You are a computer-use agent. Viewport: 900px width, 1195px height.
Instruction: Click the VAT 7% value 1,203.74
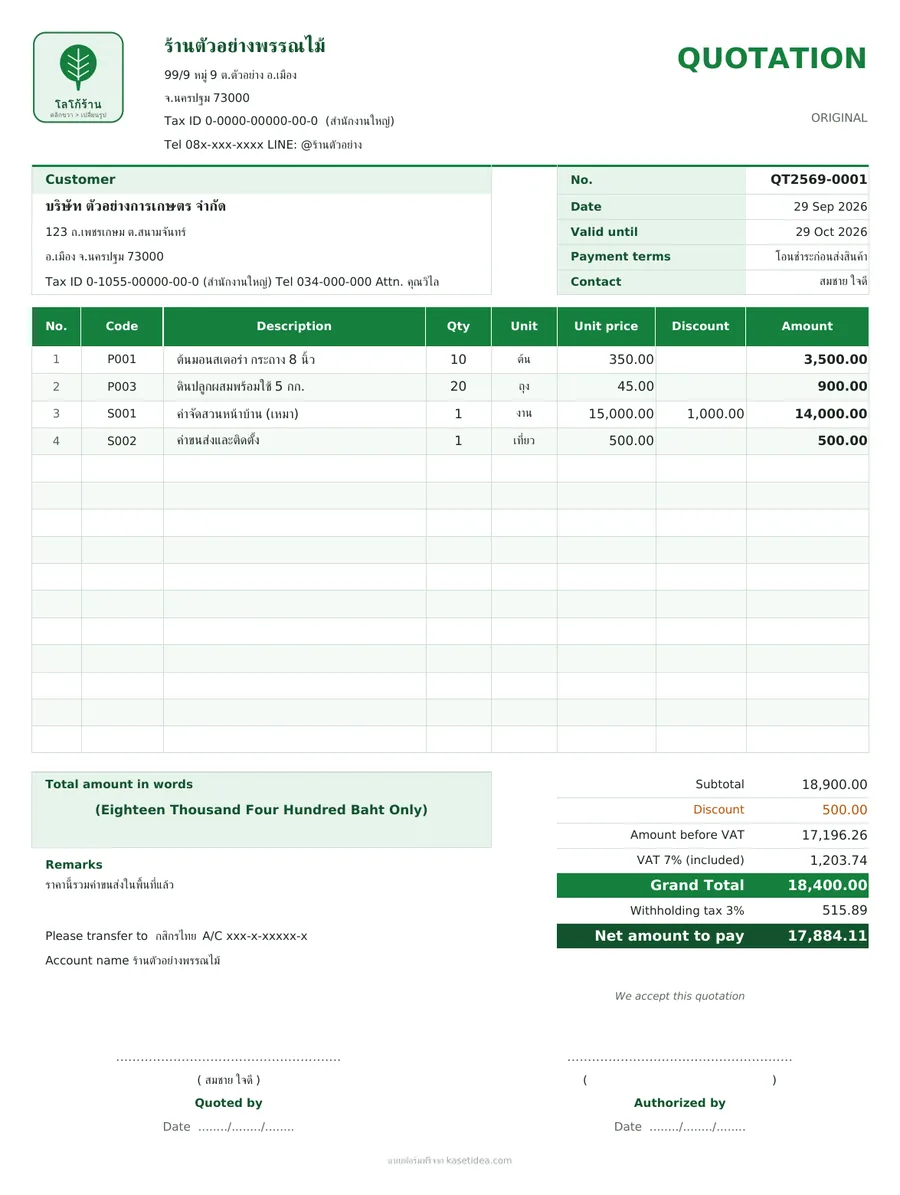[x=838, y=860]
